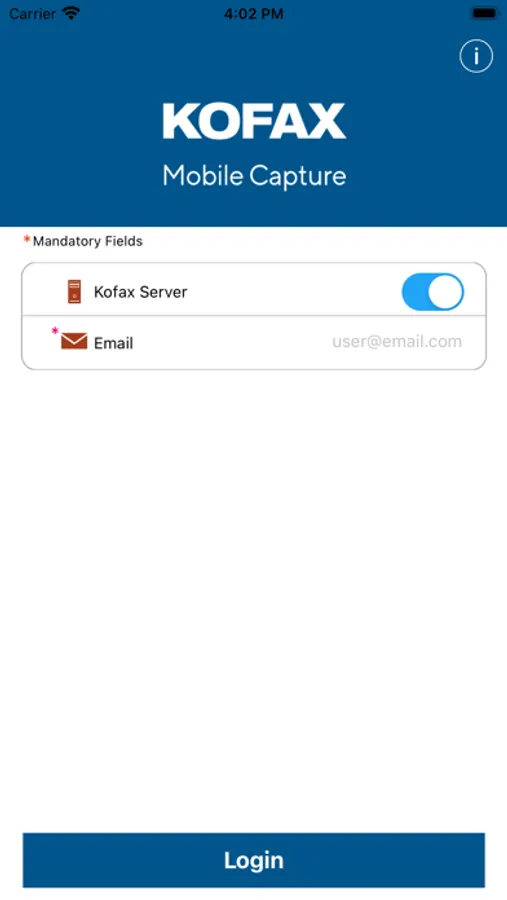
Task: Click the Login button
Action: pos(254,860)
